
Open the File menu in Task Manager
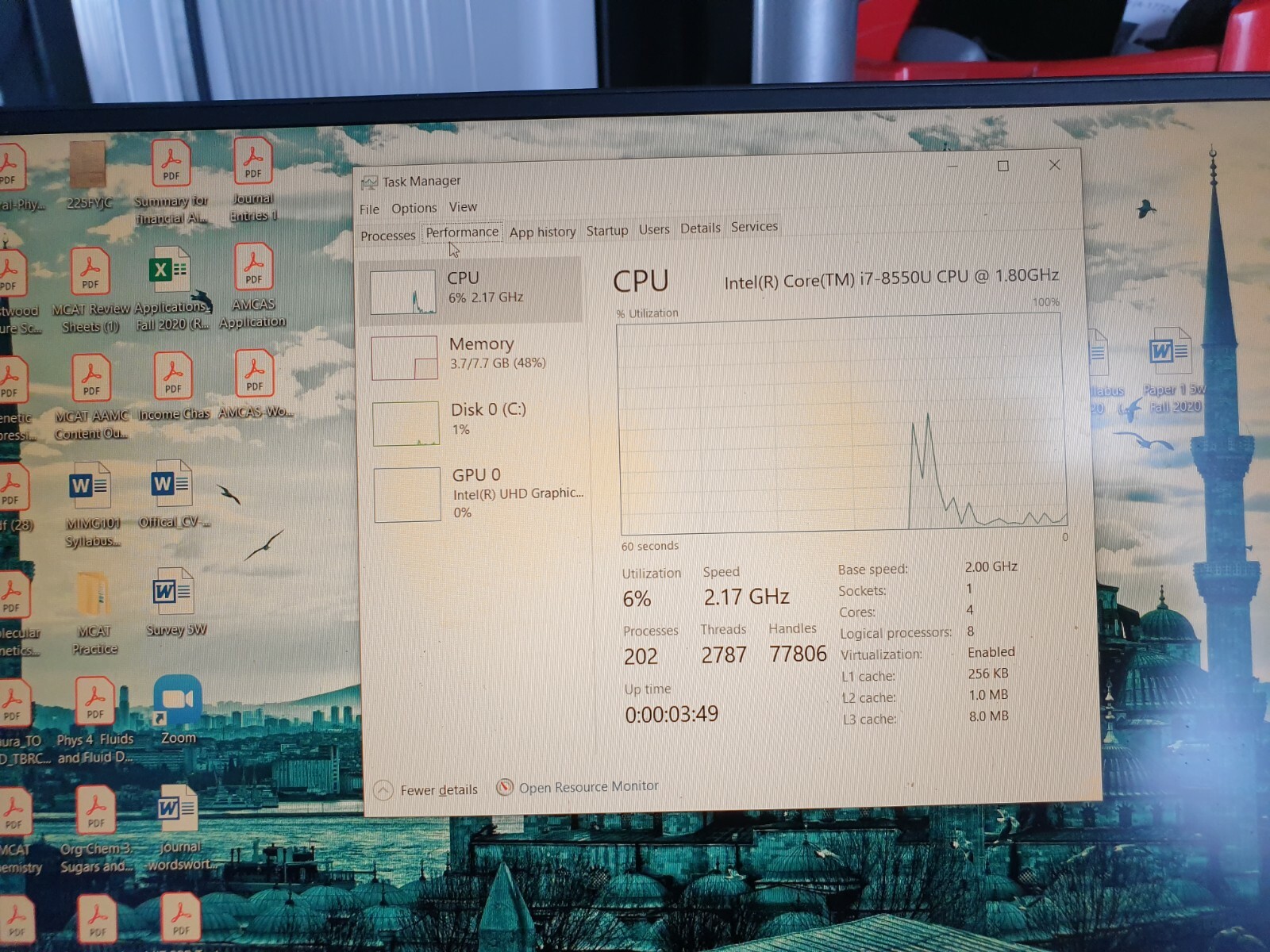pyautogui.click(x=369, y=209)
